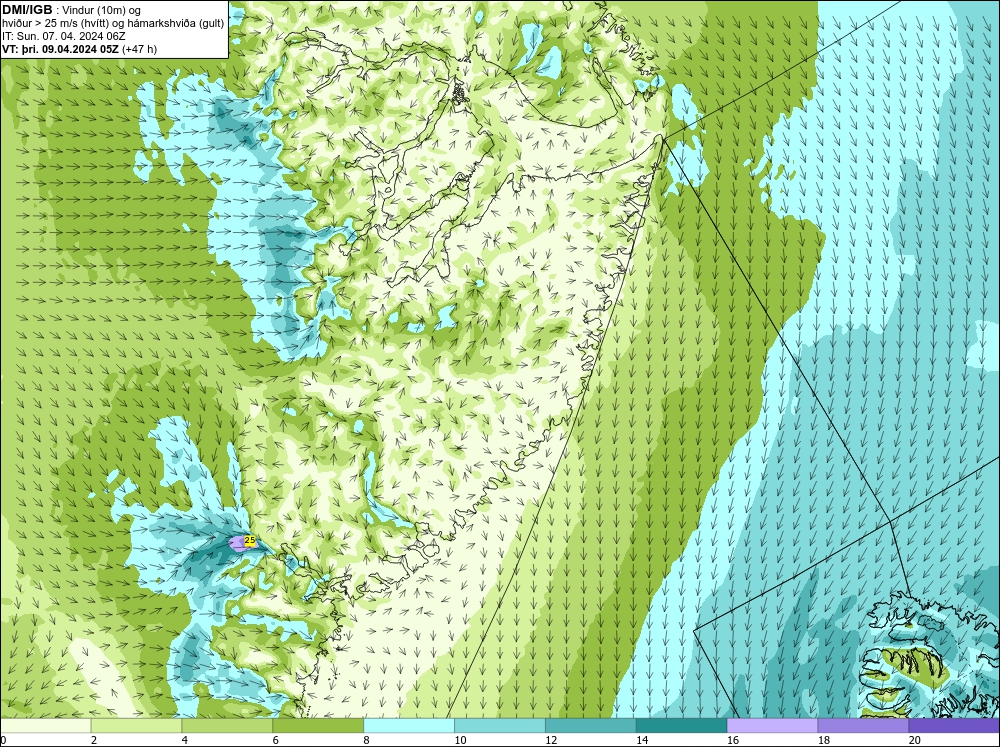Click the DMI/IGB title text
1000x747 pixels.
27,10
